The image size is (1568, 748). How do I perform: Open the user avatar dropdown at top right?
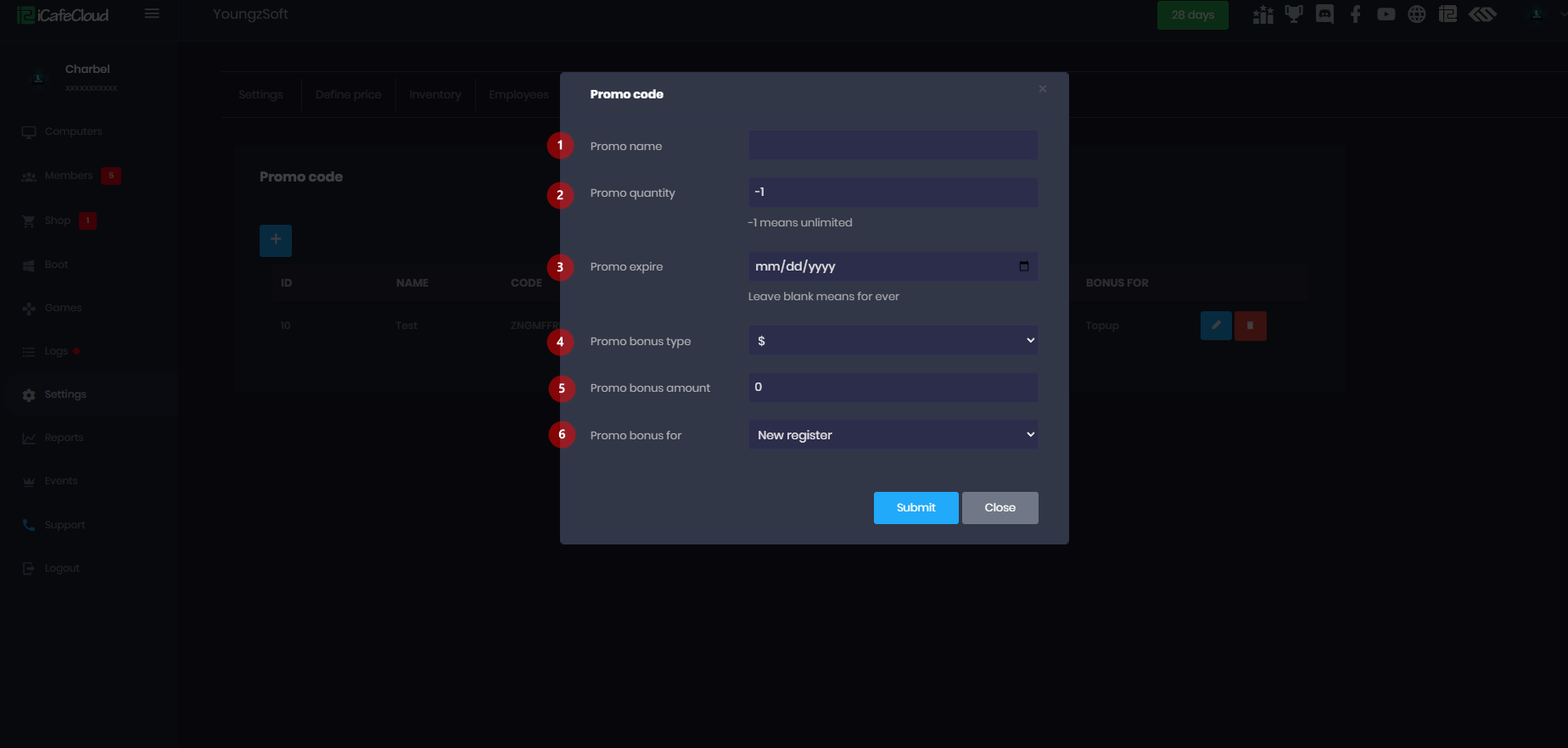pos(1537,14)
